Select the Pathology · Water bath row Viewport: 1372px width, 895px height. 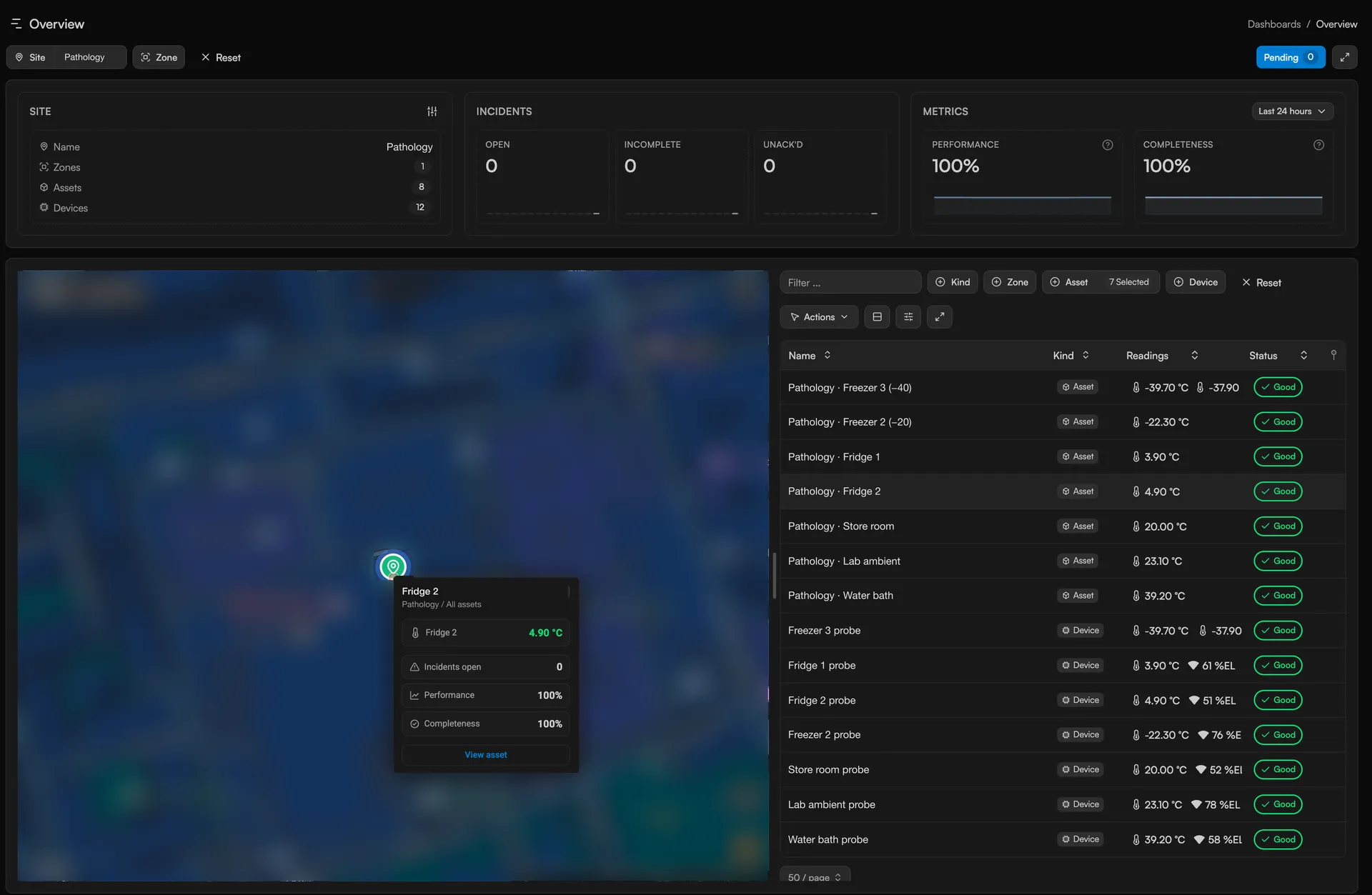pyautogui.click(x=1062, y=595)
